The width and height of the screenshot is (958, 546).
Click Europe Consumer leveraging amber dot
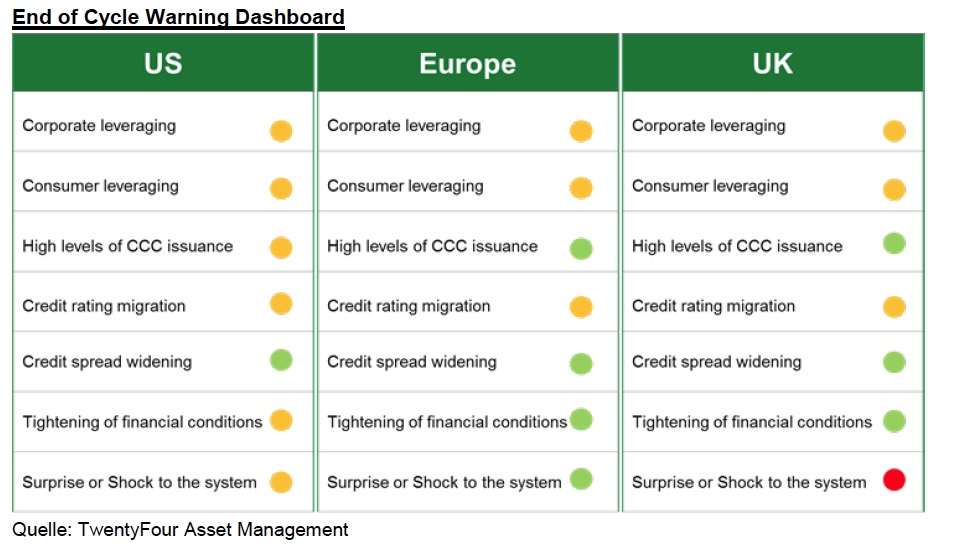[581, 187]
